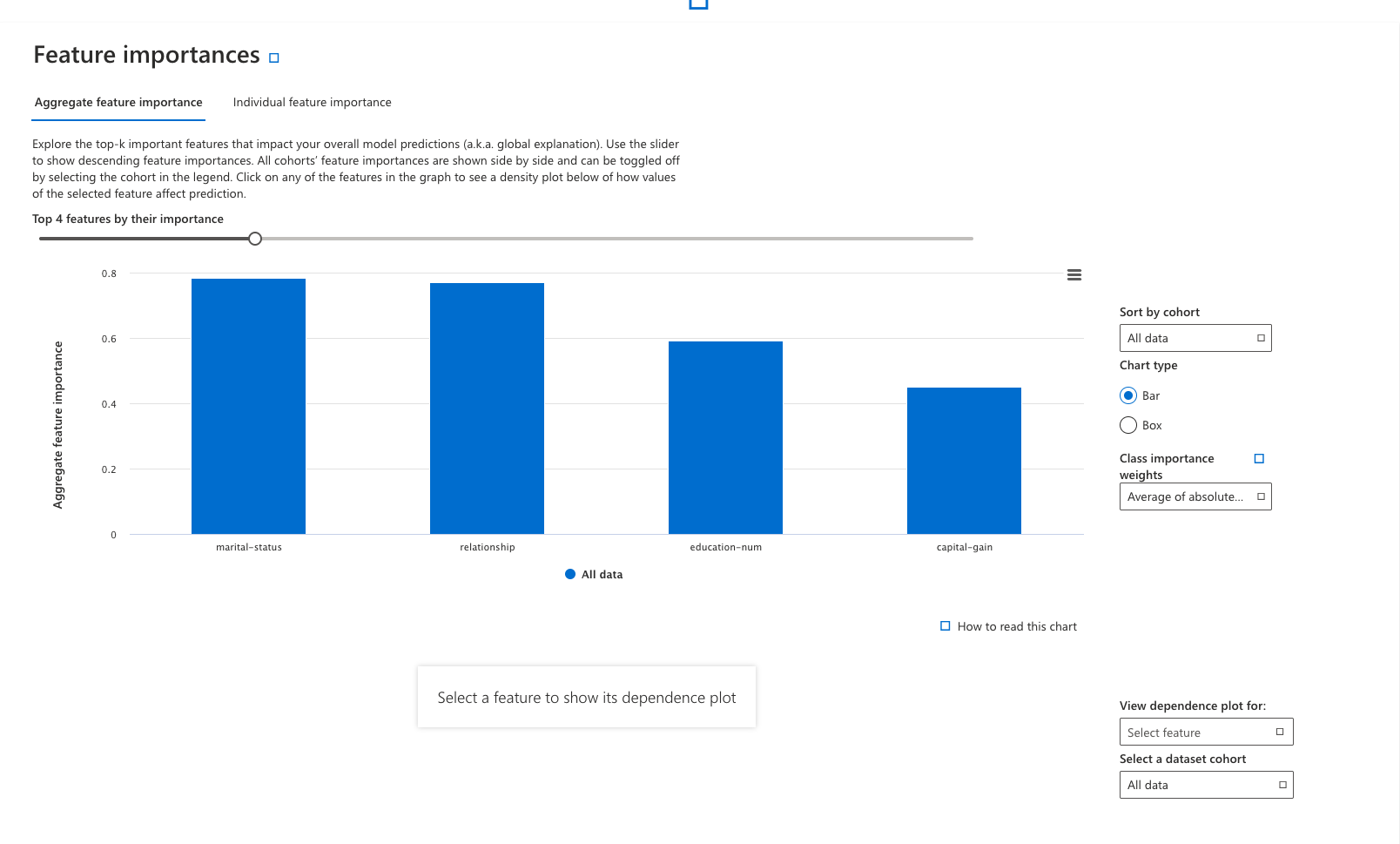Open the chart hamburger menu
1400x844 pixels.
click(x=1074, y=275)
